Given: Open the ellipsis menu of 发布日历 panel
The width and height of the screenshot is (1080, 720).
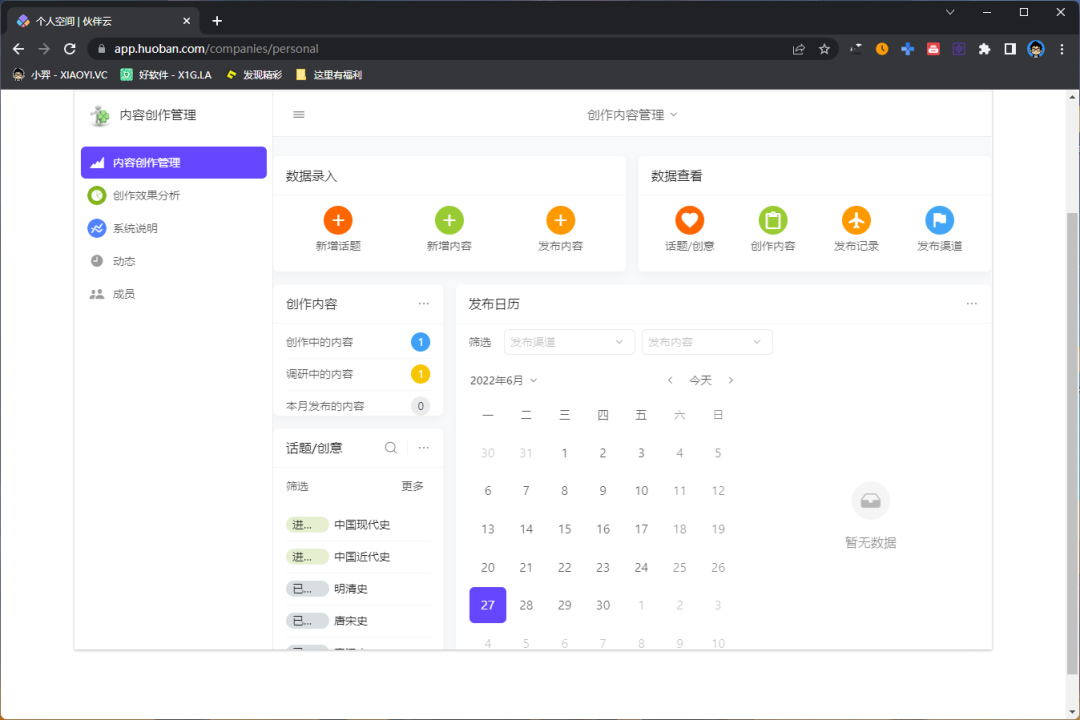Looking at the screenshot, I should (971, 303).
